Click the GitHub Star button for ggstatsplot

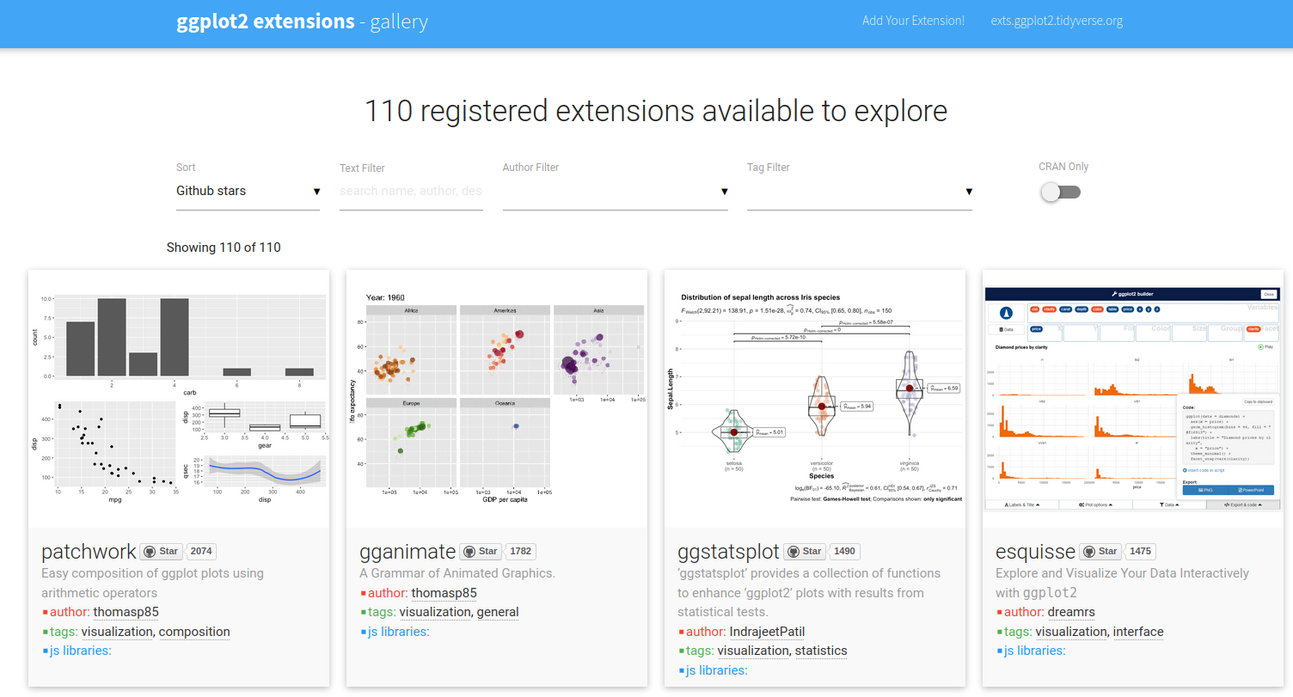pyautogui.click(x=805, y=551)
